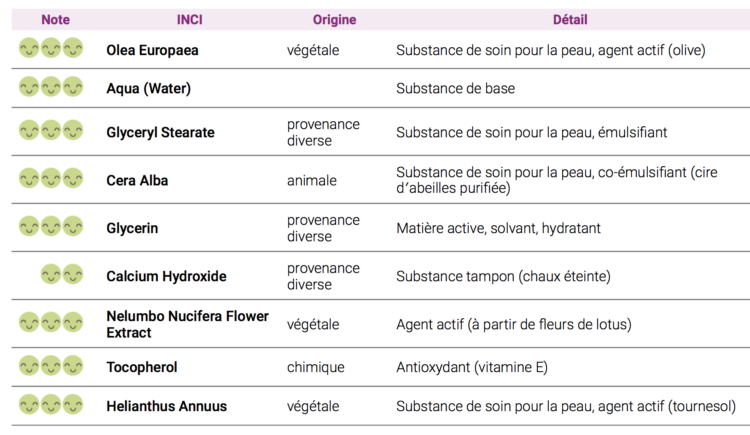
Task: Open the Olea Europaea ingredient name
Action: pyautogui.click(x=153, y=49)
